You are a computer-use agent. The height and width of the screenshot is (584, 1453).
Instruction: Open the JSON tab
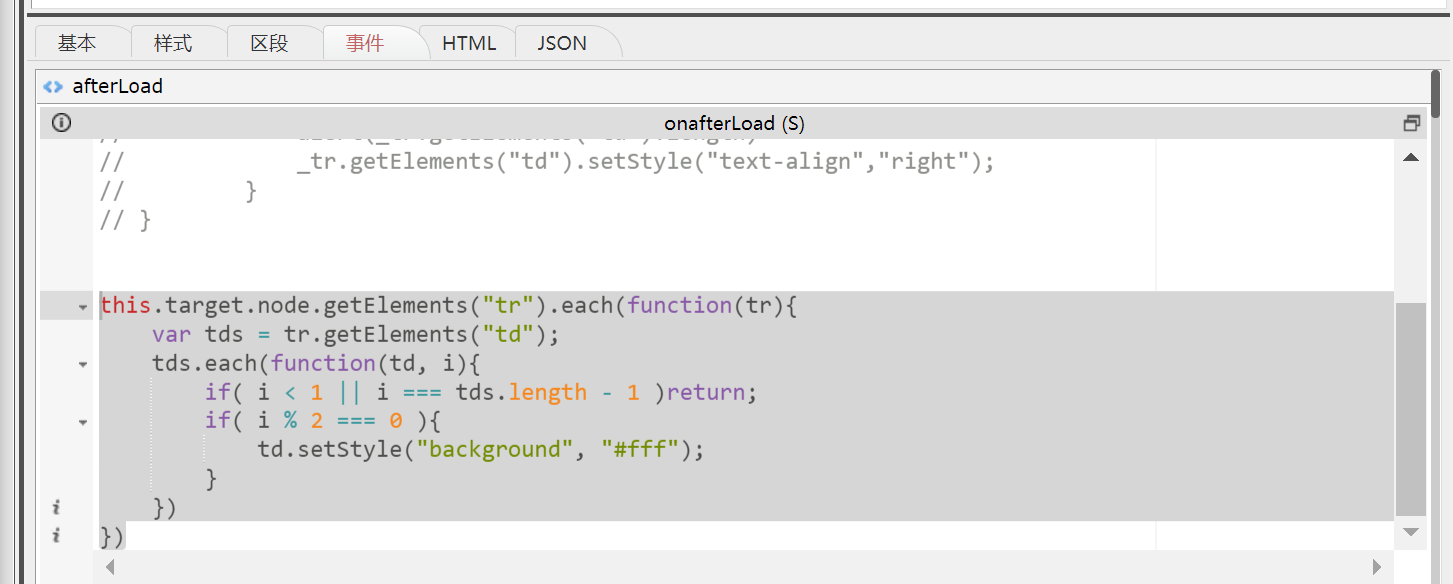coord(562,43)
